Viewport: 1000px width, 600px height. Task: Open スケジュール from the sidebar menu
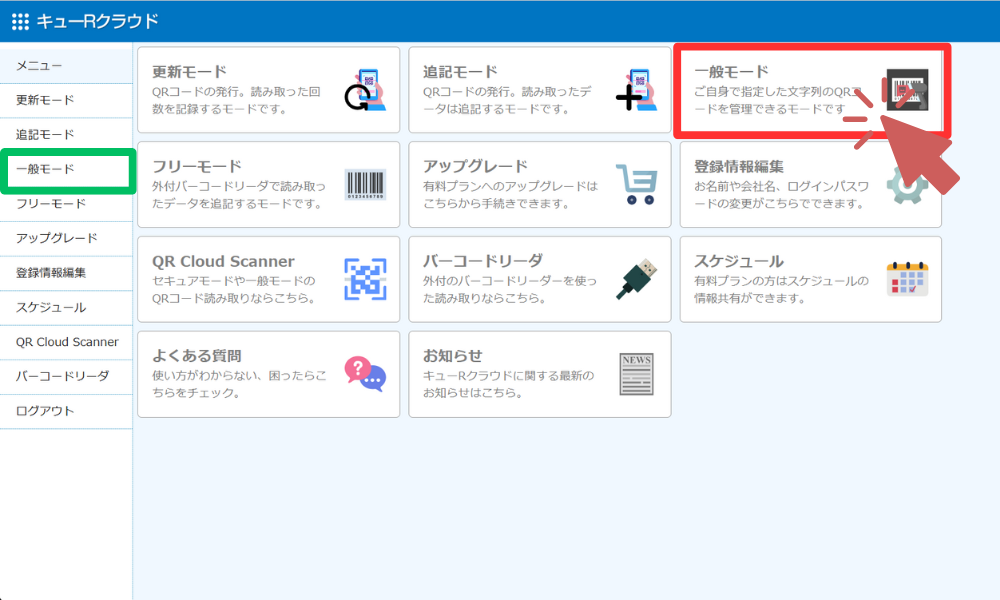tap(66, 307)
